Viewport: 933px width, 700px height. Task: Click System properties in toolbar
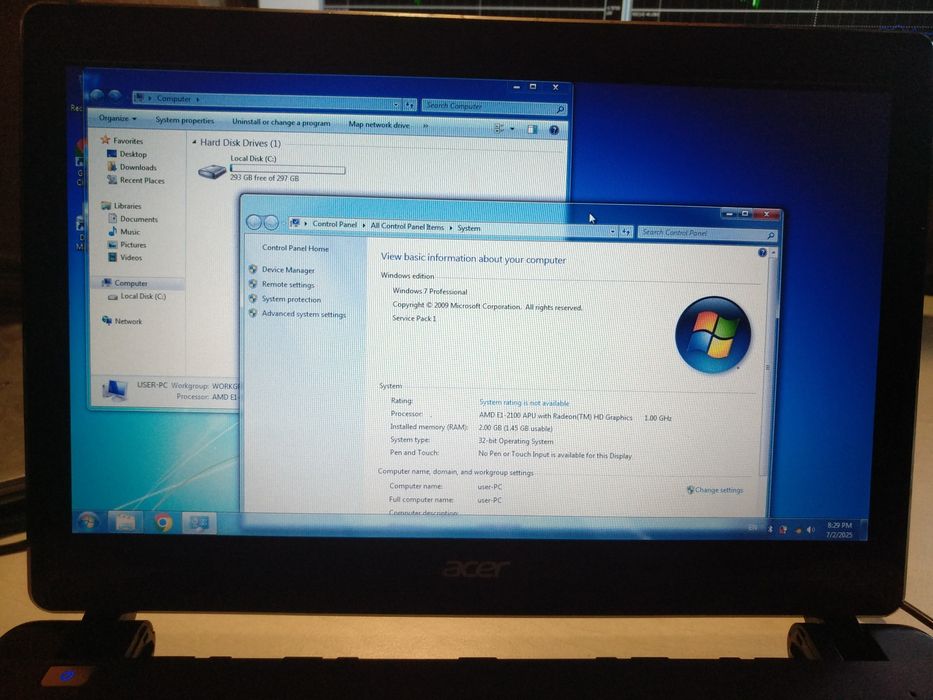pyautogui.click(x=184, y=120)
